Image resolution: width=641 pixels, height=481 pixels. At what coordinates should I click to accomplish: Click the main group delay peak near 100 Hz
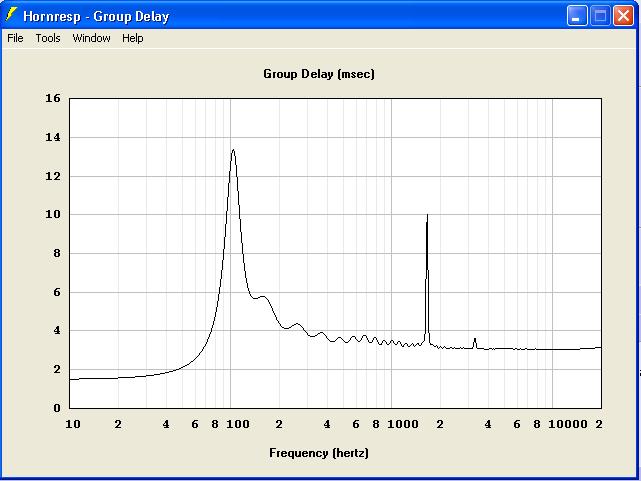click(233, 150)
